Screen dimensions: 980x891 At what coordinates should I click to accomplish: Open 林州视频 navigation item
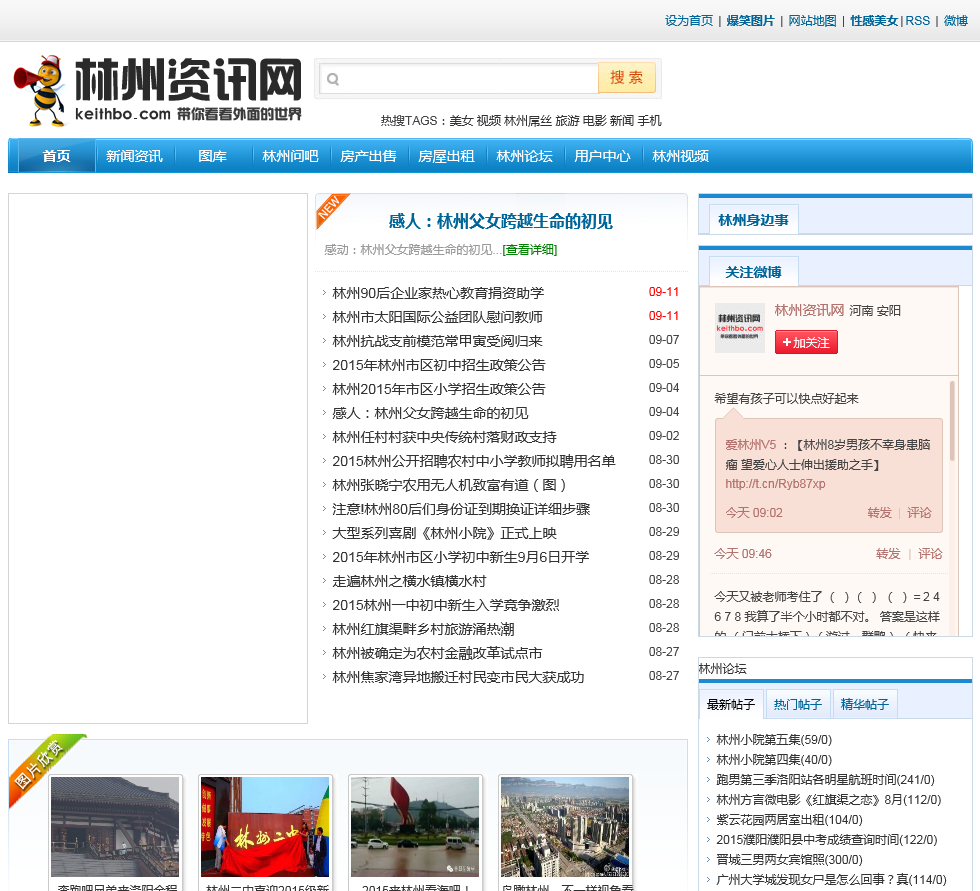[681, 156]
